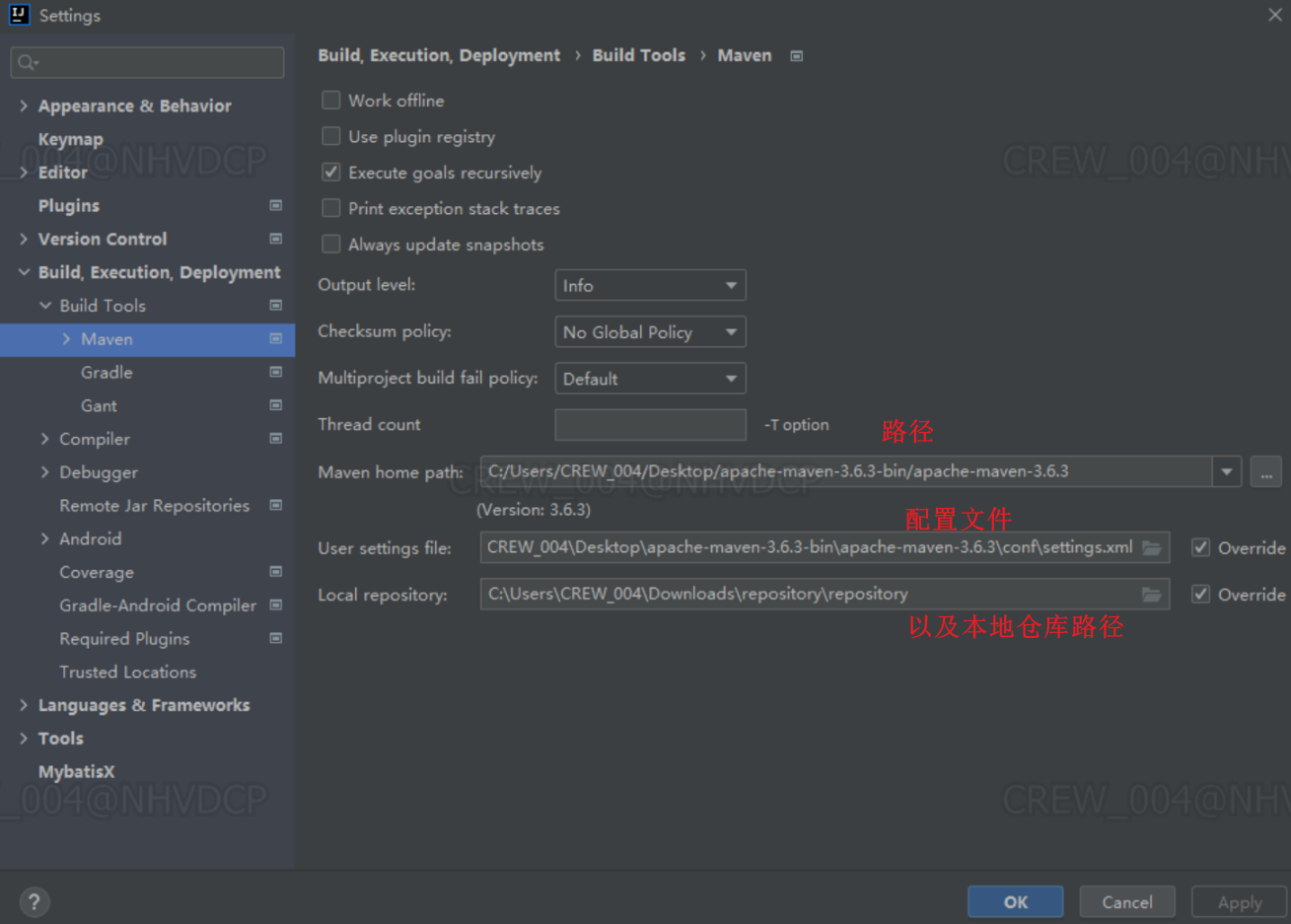1291x924 pixels.
Task: Click the OK button
Action: 1016,901
